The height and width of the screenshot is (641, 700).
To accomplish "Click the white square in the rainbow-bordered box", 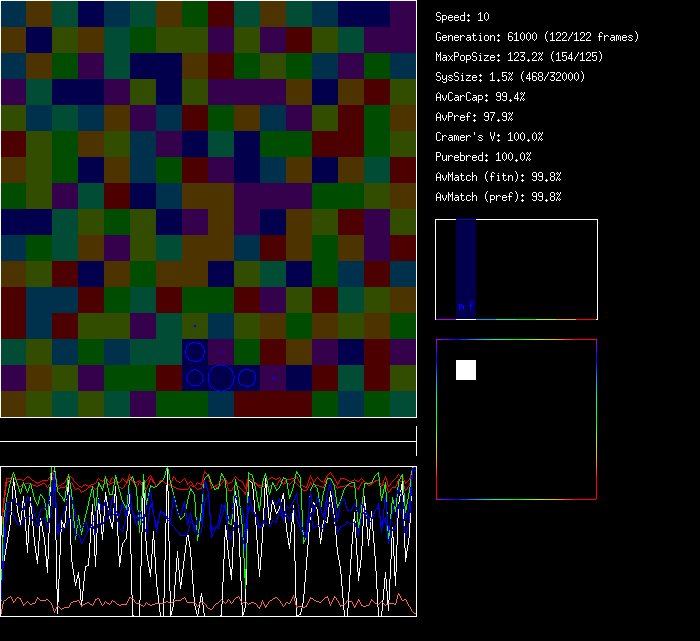I will (466, 370).
